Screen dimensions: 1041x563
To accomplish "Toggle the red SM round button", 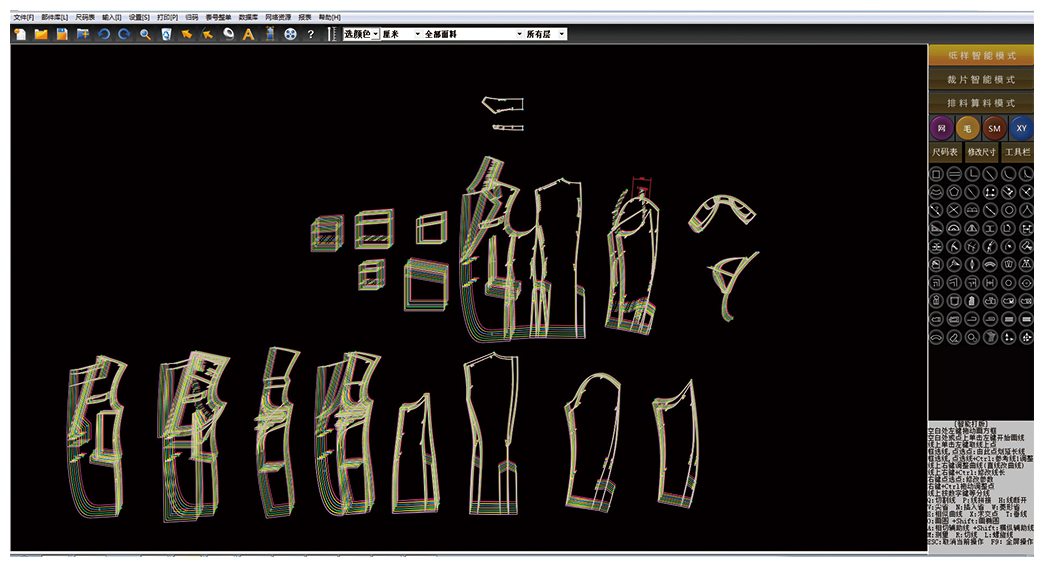I will pos(994,128).
